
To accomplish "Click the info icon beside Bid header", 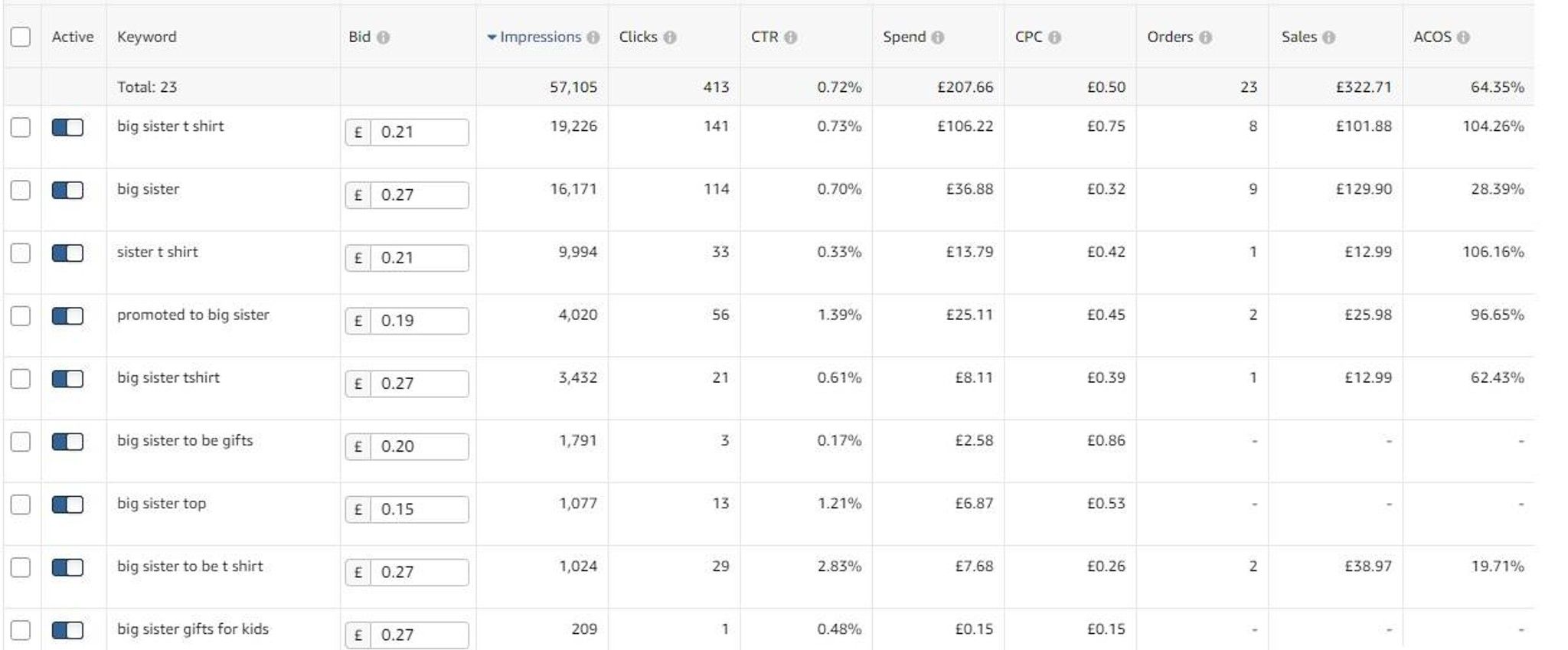I will point(383,38).
